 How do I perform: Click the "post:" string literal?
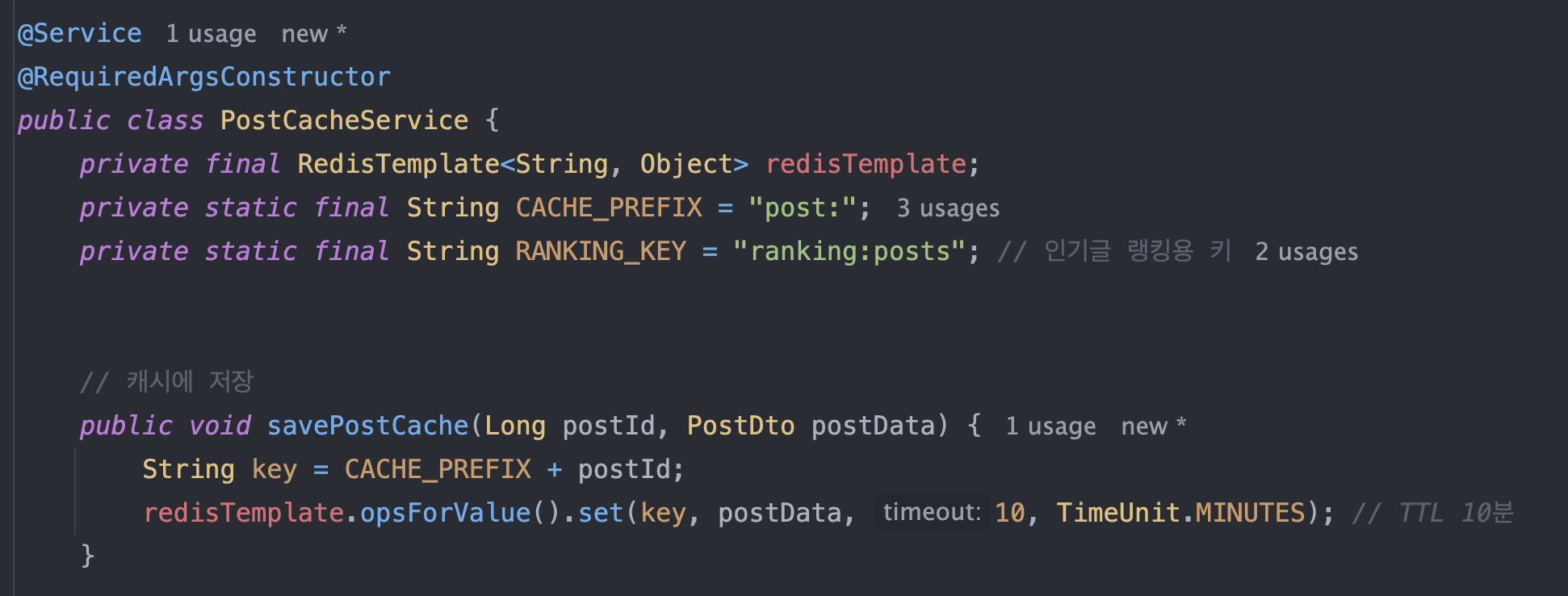pos(802,208)
